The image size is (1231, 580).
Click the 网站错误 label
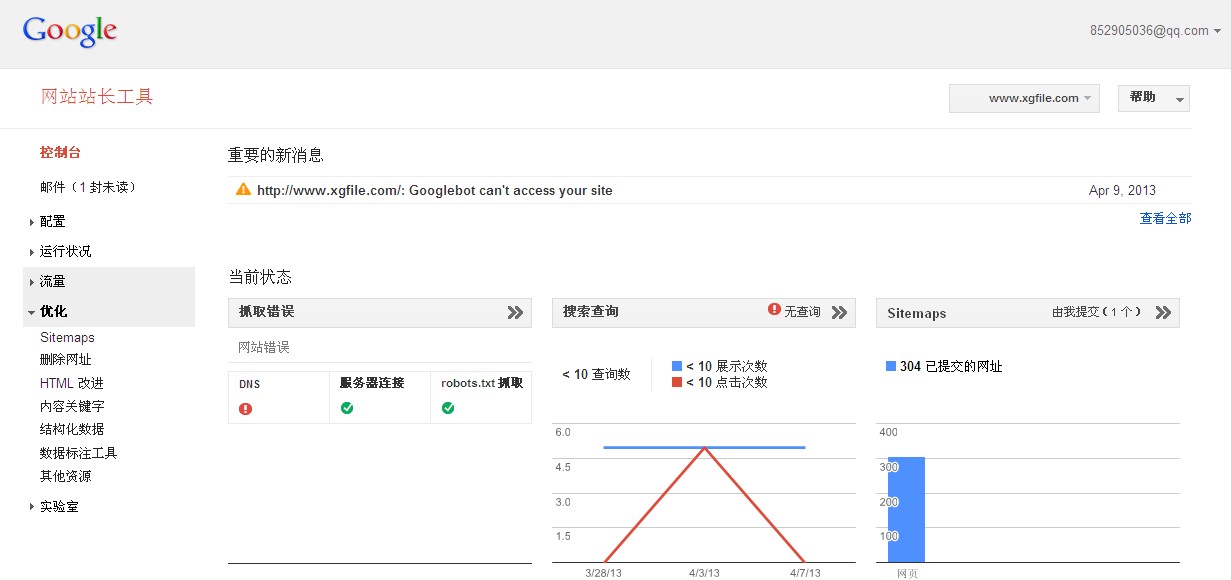[264, 347]
